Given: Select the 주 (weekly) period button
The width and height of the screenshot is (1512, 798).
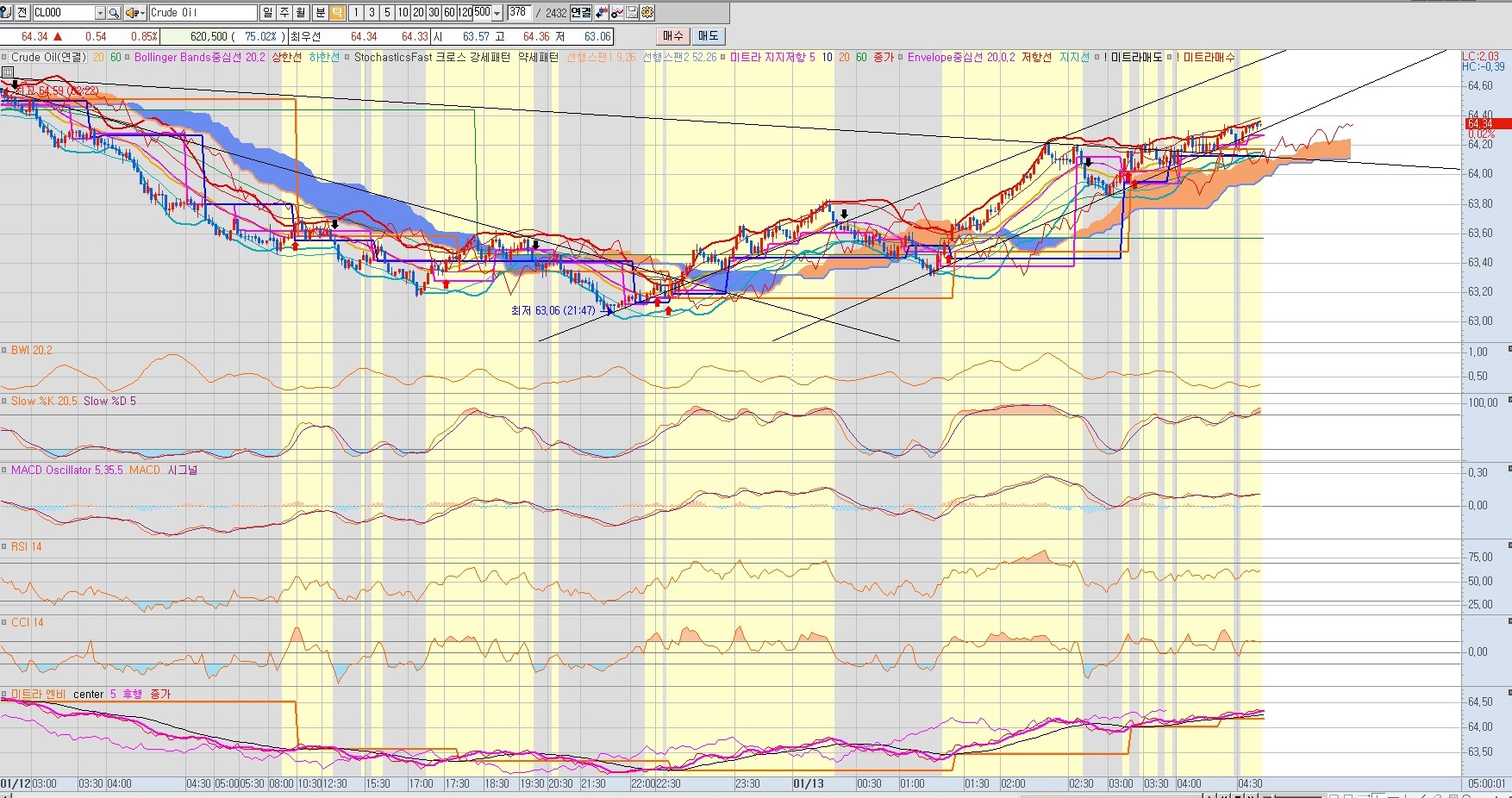Looking at the screenshot, I should pyautogui.click(x=284, y=12).
